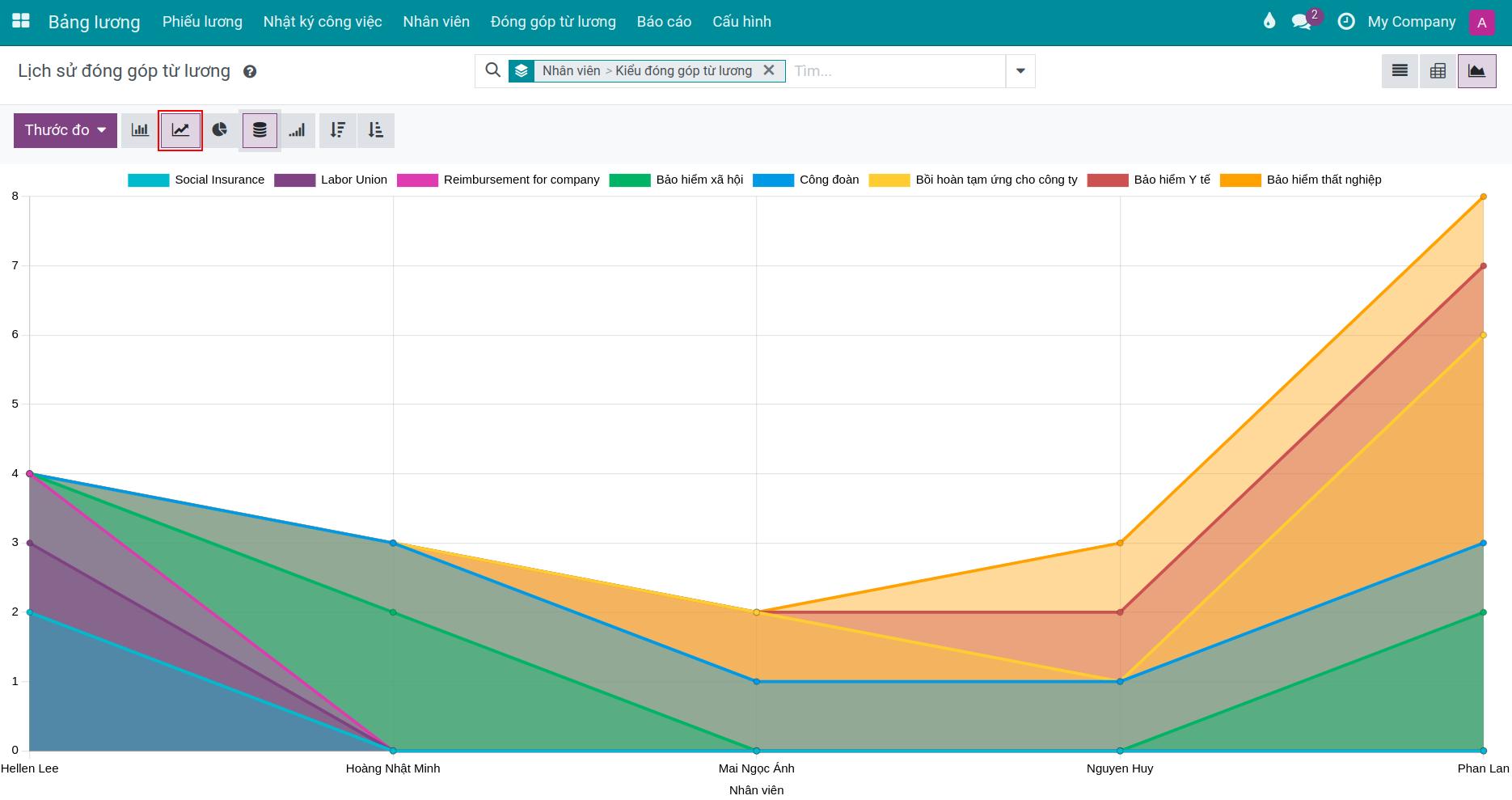
Task: Open the conversations message icon
Action: [1301, 22]
